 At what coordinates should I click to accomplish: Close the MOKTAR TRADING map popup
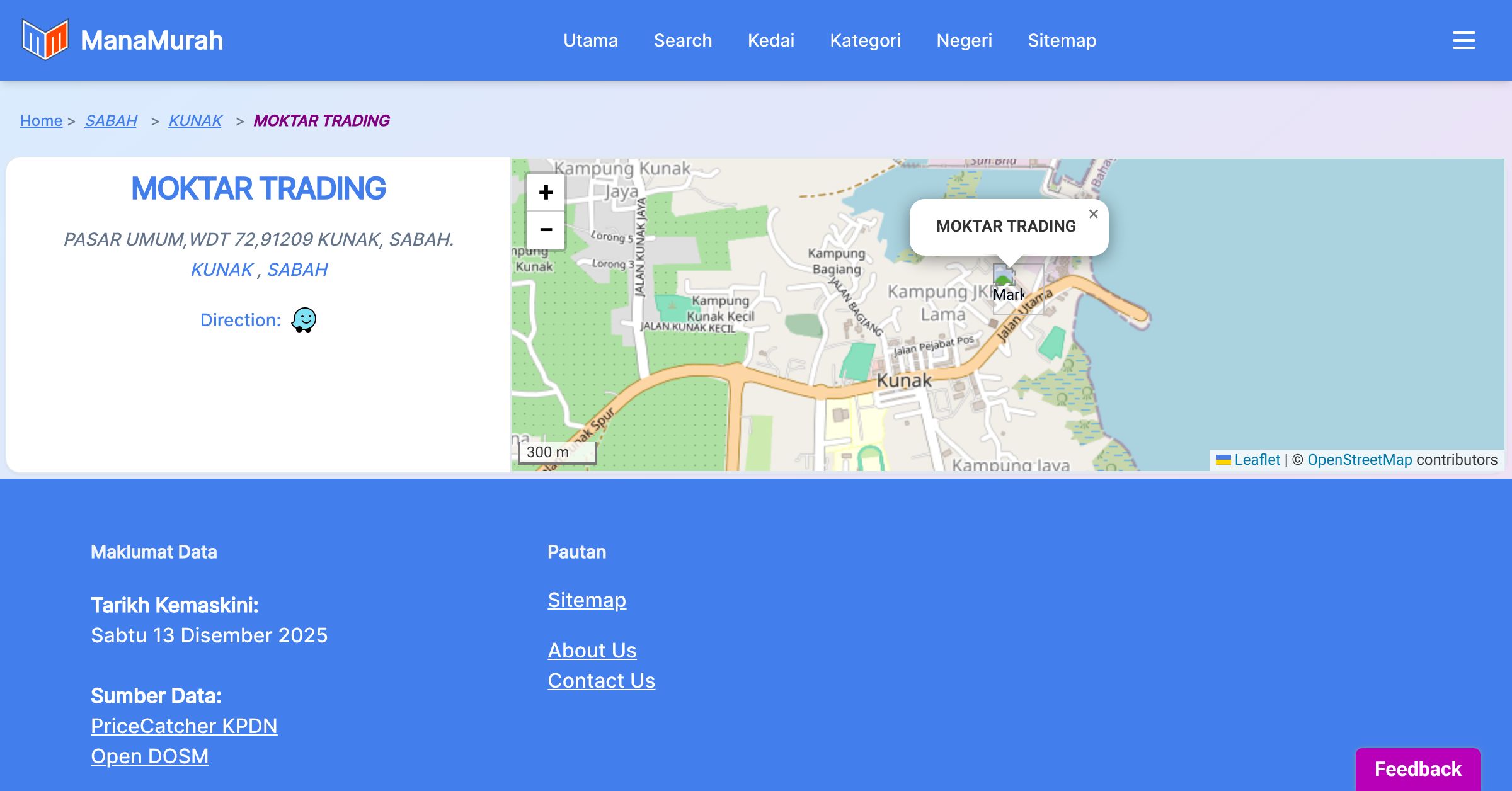[x=1094, y=214]
